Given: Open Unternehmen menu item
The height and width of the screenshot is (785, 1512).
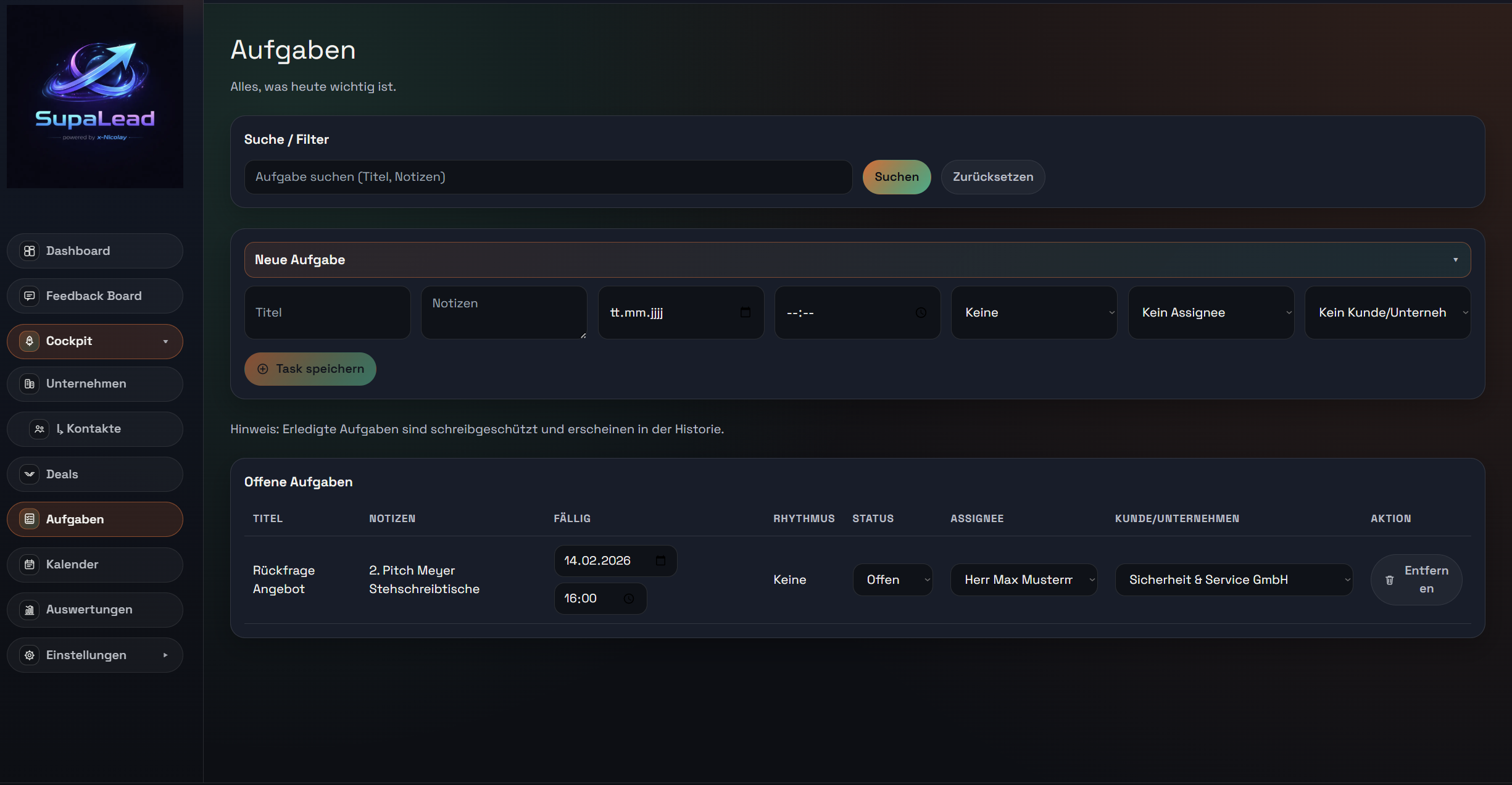Looking at the screenshot, I should [x=86, y=384].
